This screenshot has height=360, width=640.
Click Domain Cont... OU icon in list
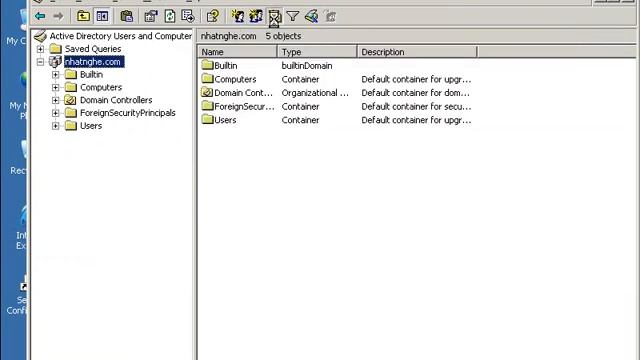click(x=207, y=92)
